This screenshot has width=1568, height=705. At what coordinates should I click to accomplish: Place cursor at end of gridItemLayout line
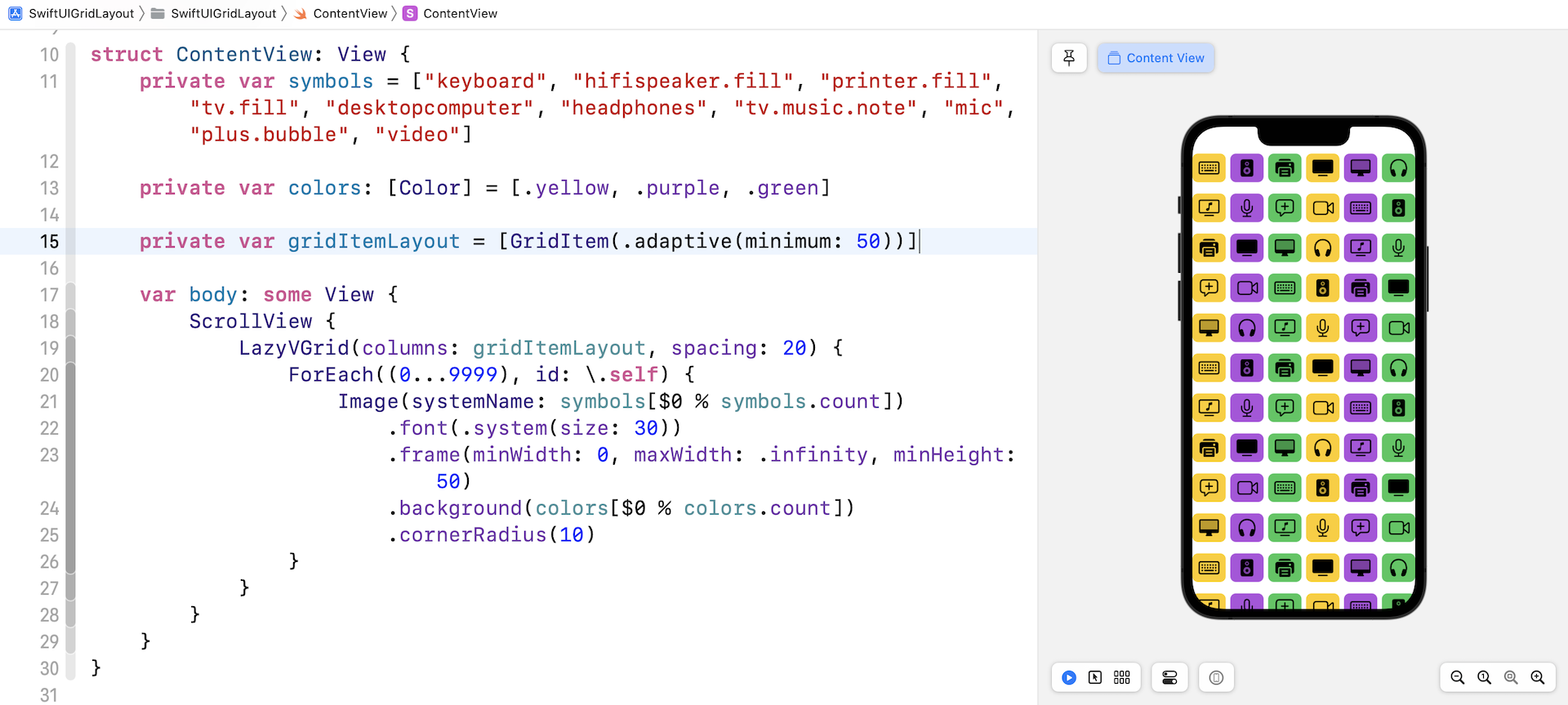919,242
